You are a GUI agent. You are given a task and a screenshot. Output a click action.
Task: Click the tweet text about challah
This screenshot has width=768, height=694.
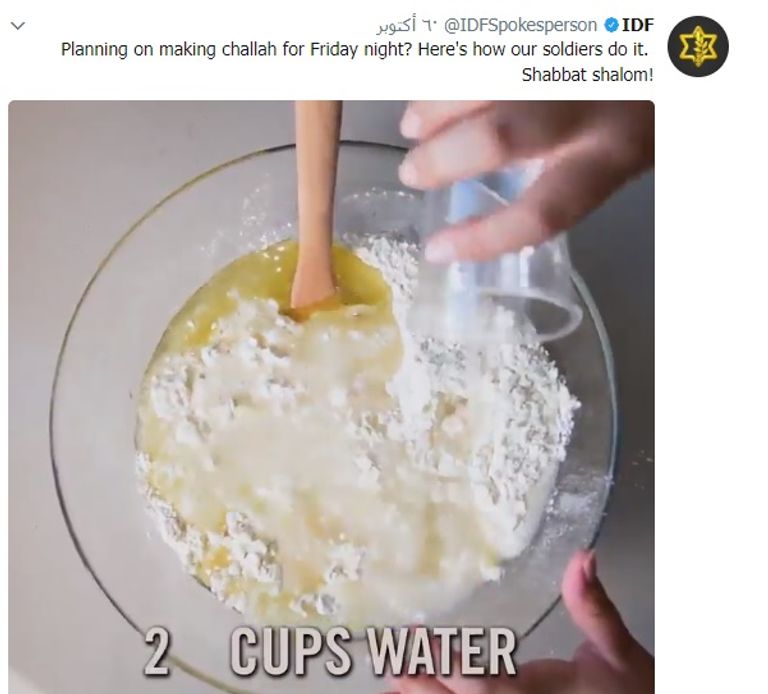(x=357, y=62)
